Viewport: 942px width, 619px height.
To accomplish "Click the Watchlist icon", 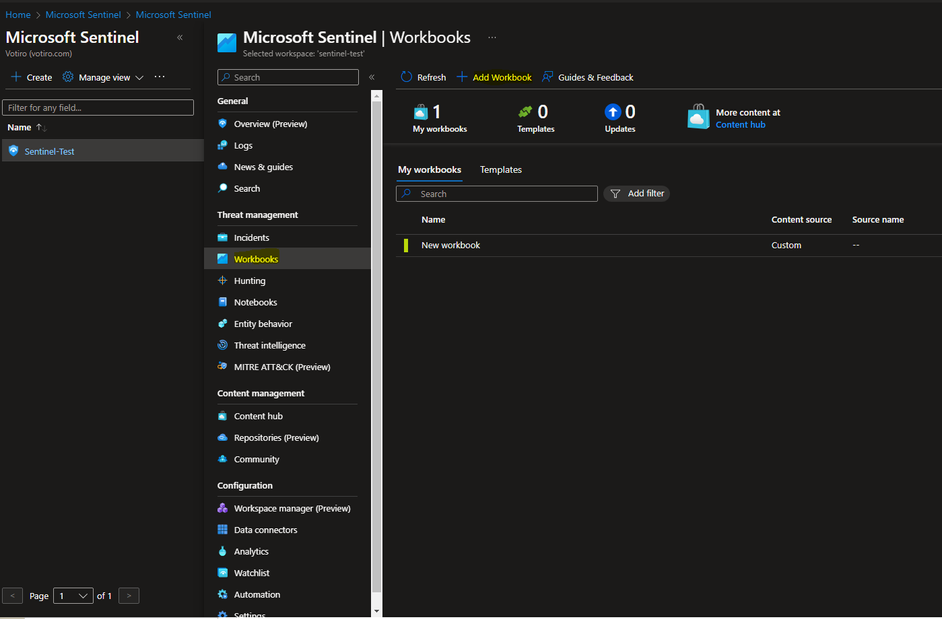I will (x=222, y=573).
